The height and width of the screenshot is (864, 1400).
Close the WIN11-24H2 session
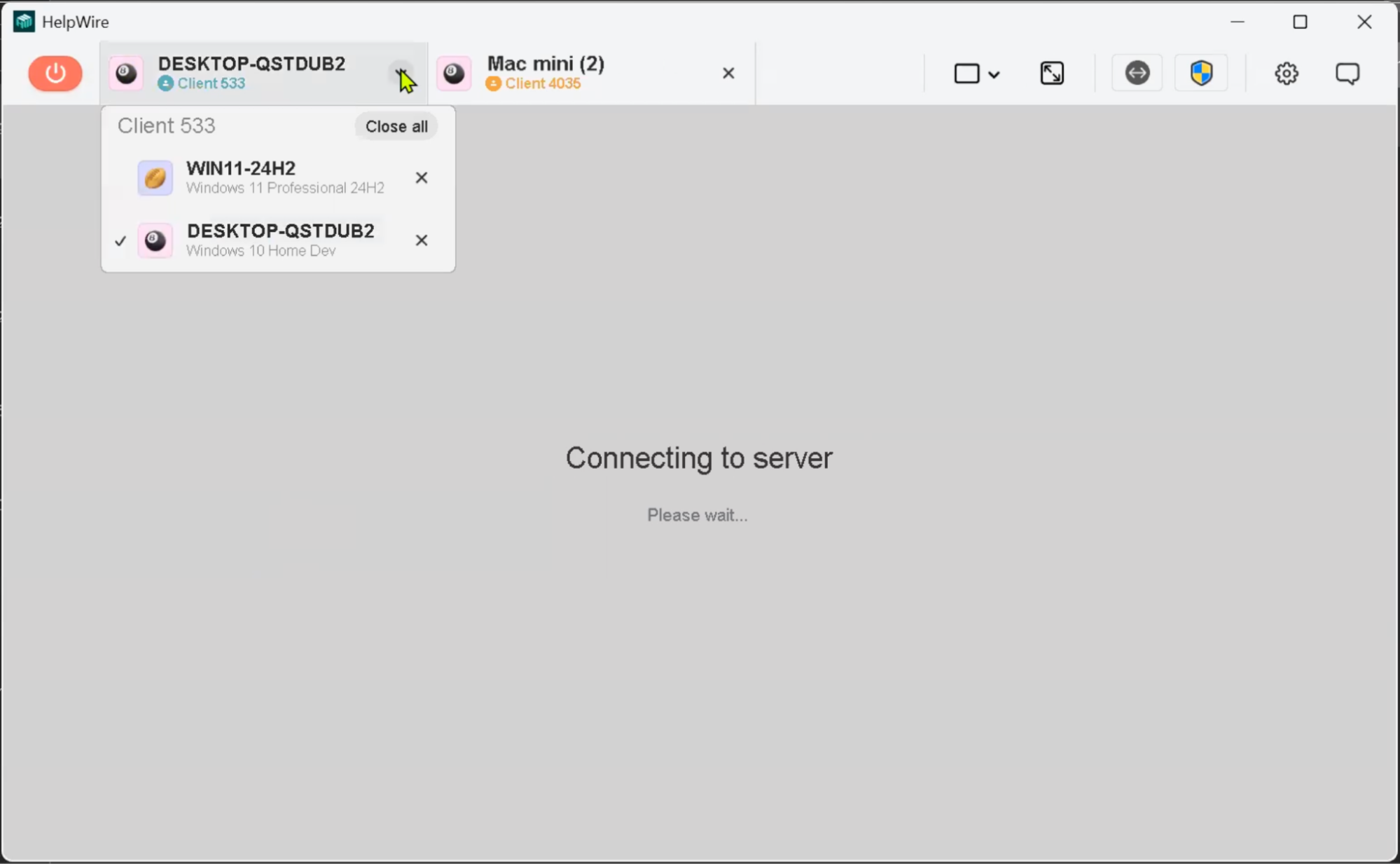421,177
